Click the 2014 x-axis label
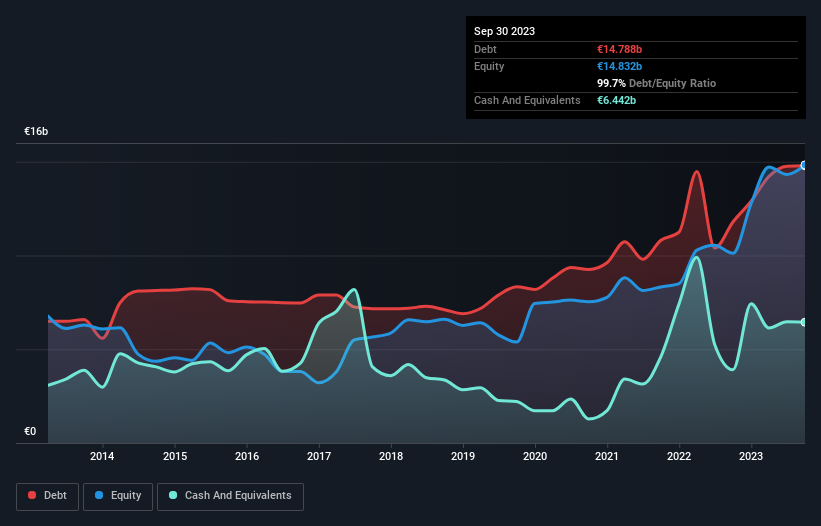 102,456
